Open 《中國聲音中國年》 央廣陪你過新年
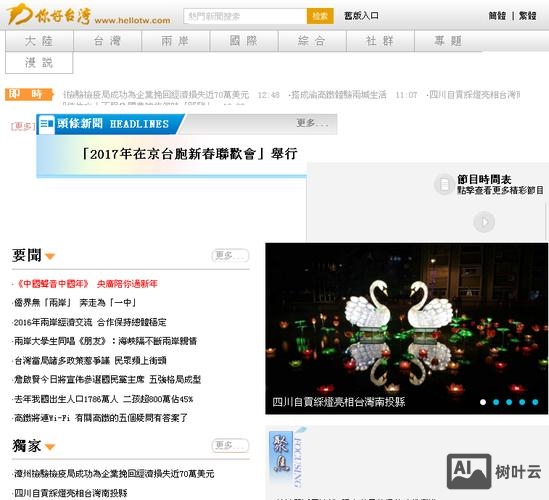The width and height of the screenshot is (549, 500). click(86, 284)
